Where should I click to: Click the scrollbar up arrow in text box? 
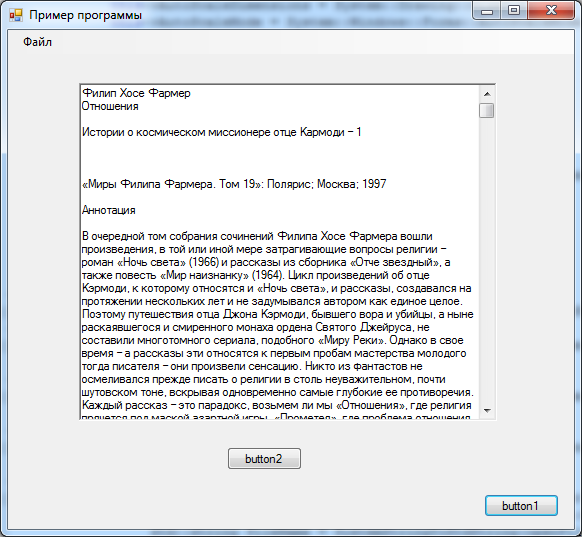click(x=487, y=94)
